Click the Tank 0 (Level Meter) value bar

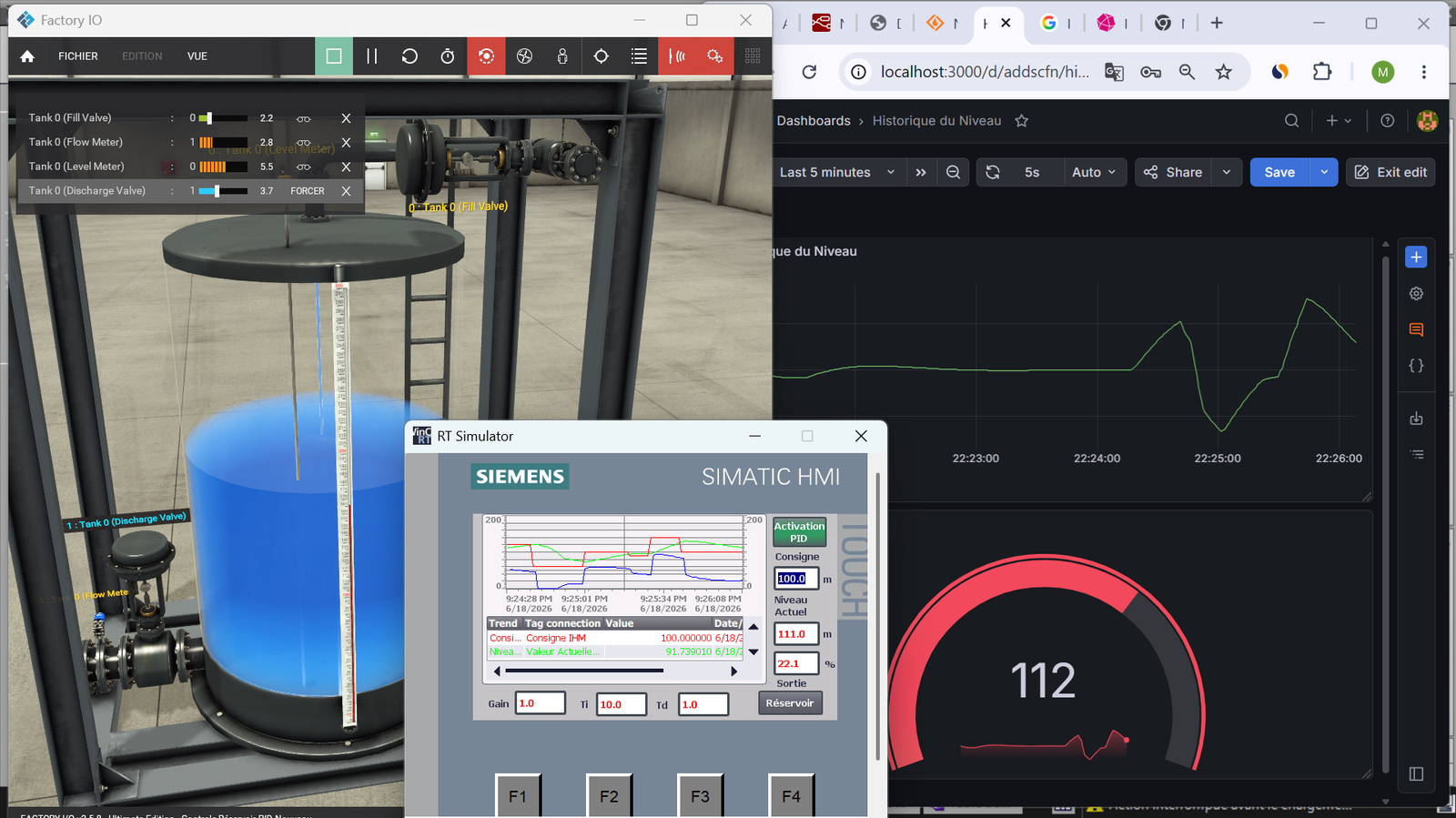tap(223, 167)
